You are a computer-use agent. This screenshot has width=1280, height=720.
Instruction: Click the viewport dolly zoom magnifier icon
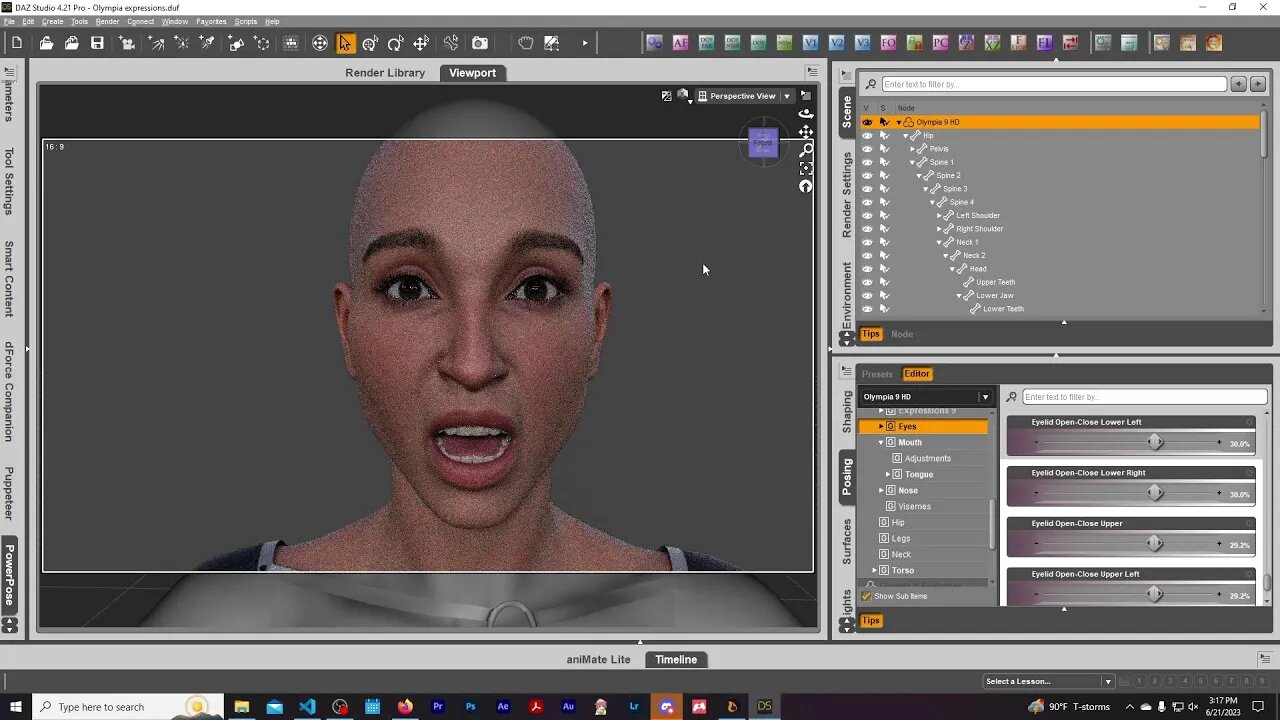pos(806,149)
